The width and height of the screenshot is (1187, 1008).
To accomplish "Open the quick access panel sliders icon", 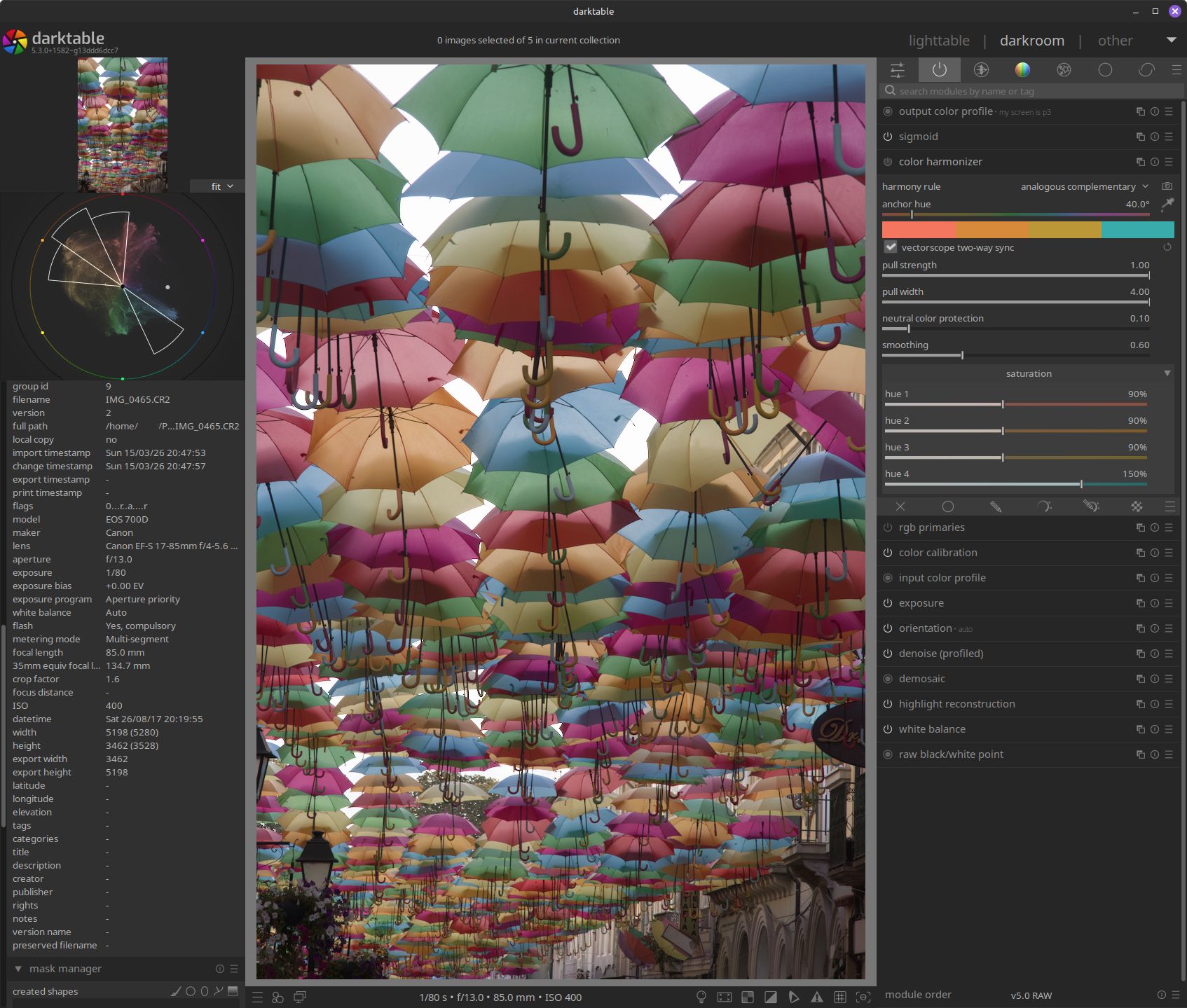I will pos(898,69).
